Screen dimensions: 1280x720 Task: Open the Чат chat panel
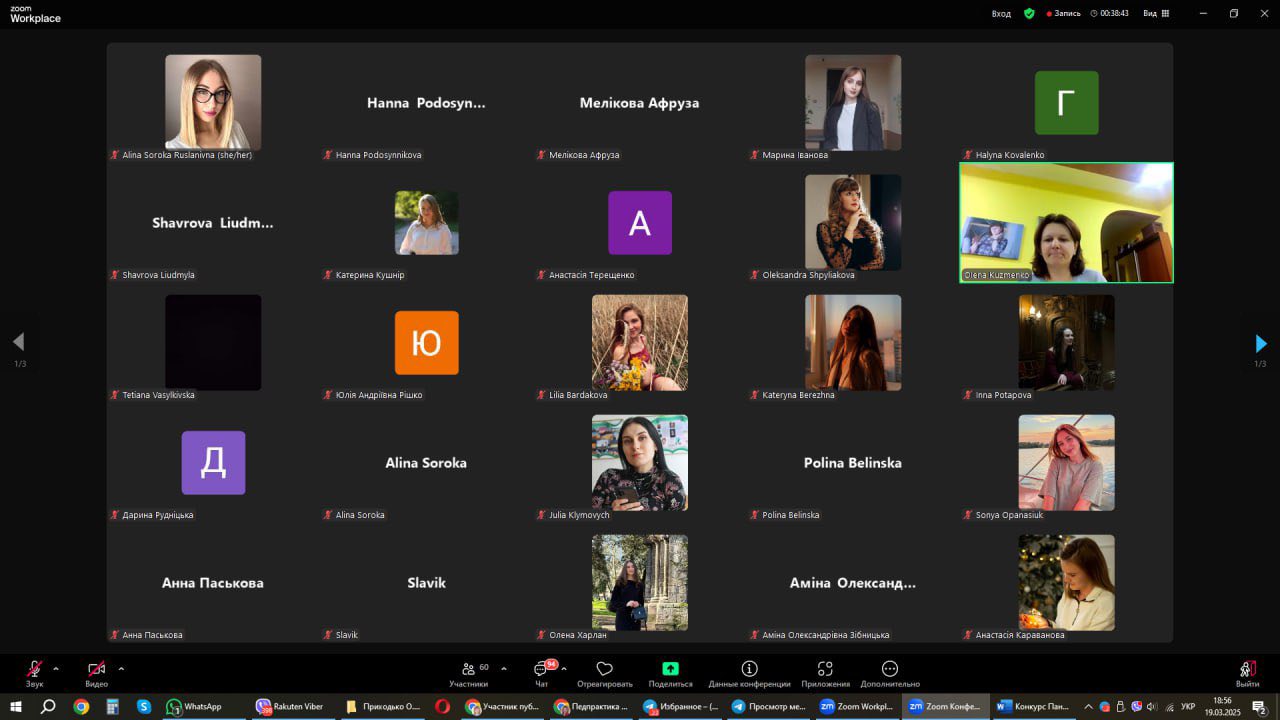coord(542,669)
